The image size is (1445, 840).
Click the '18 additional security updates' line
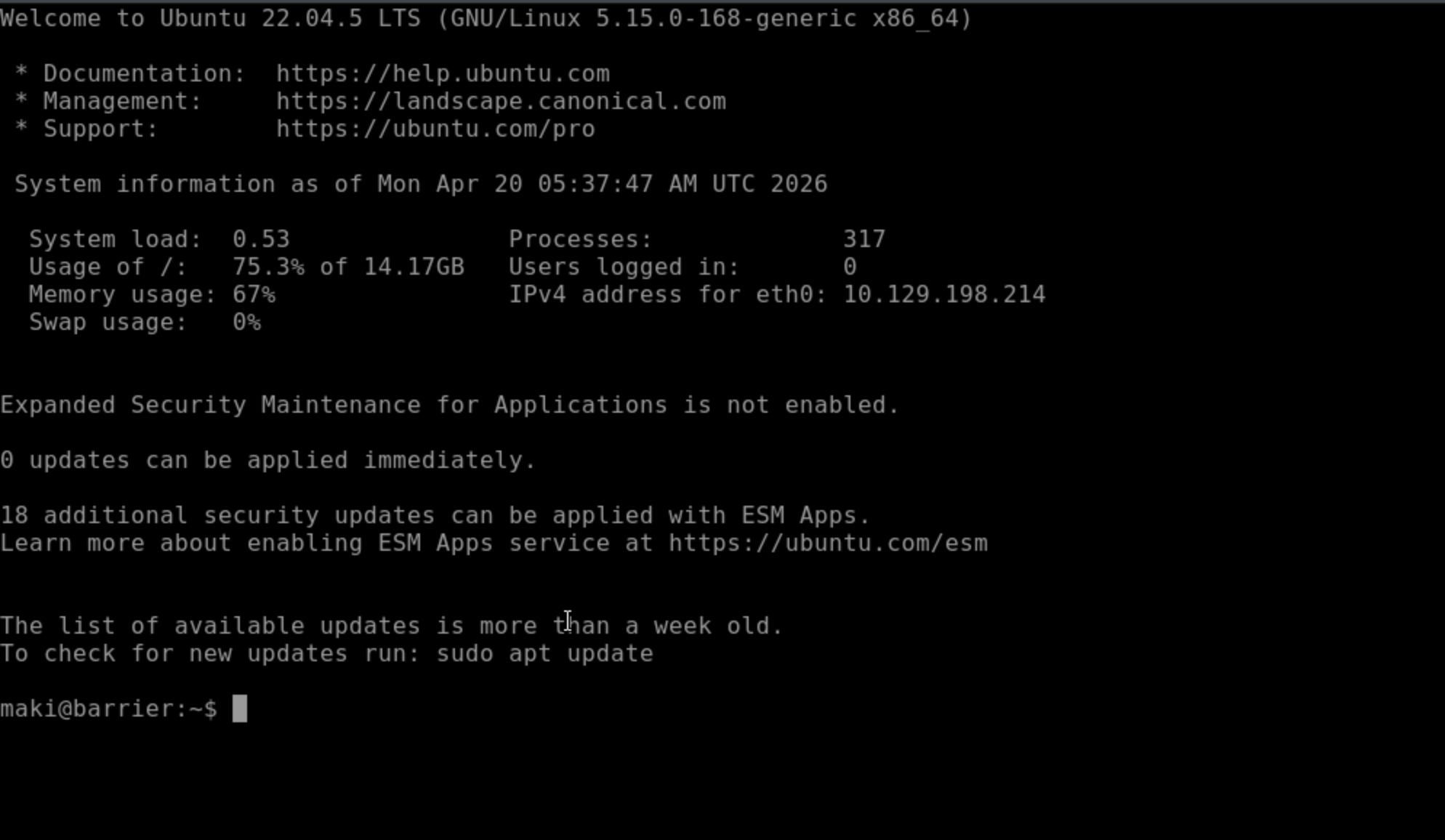coord(435,515)
